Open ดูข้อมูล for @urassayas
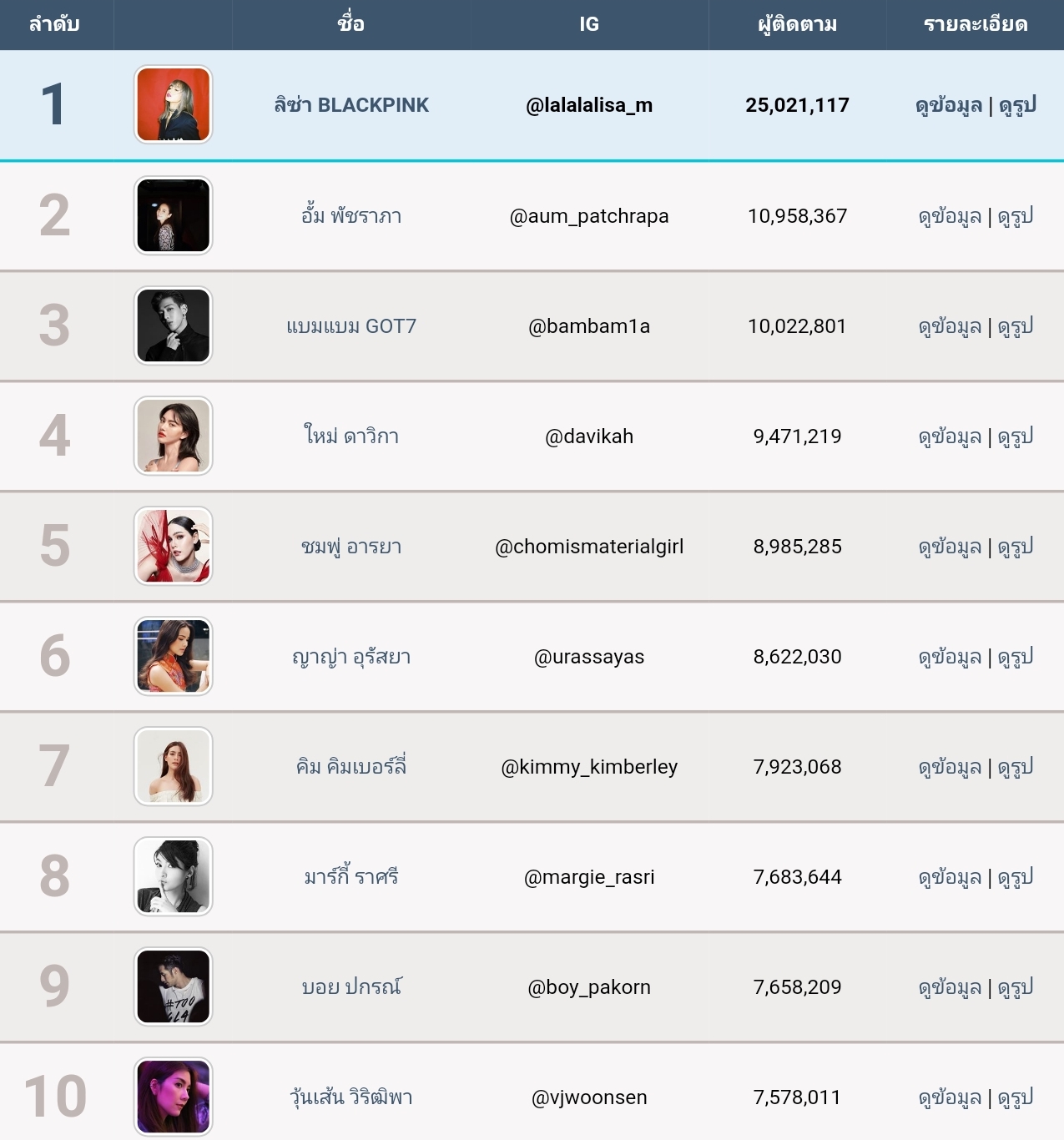Image resolution: width=1064 pixels, height=1140 pixels. click(950, 657)
